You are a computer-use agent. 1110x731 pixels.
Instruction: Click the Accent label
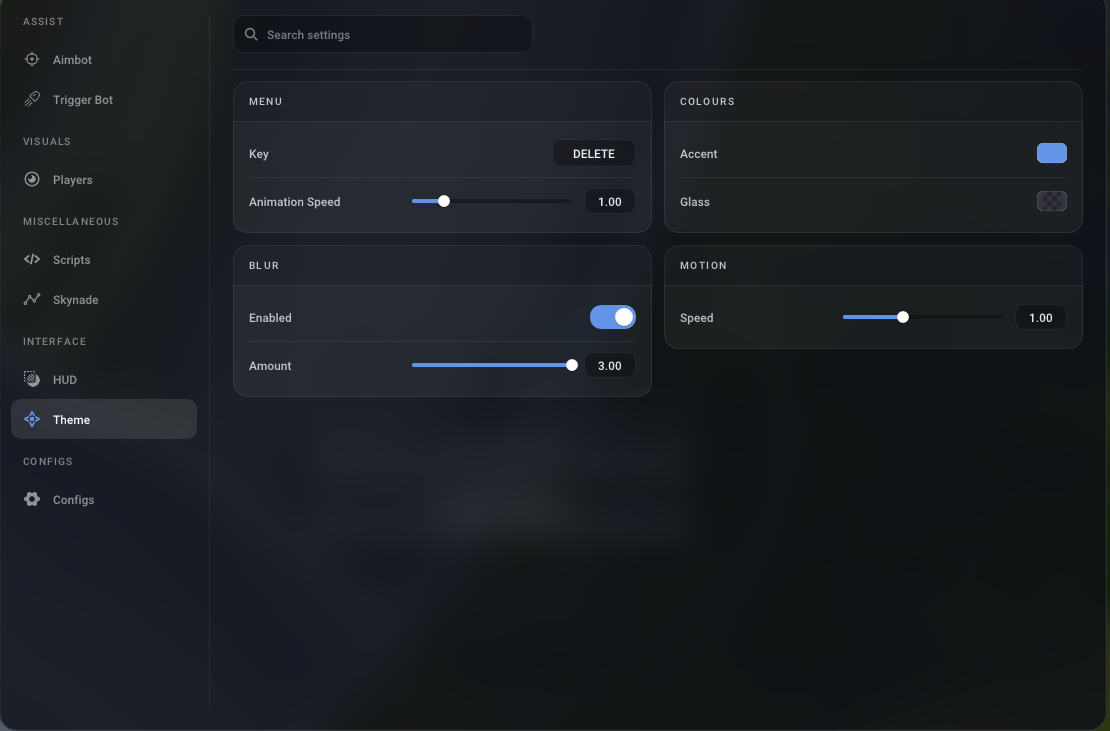[698, 154]
